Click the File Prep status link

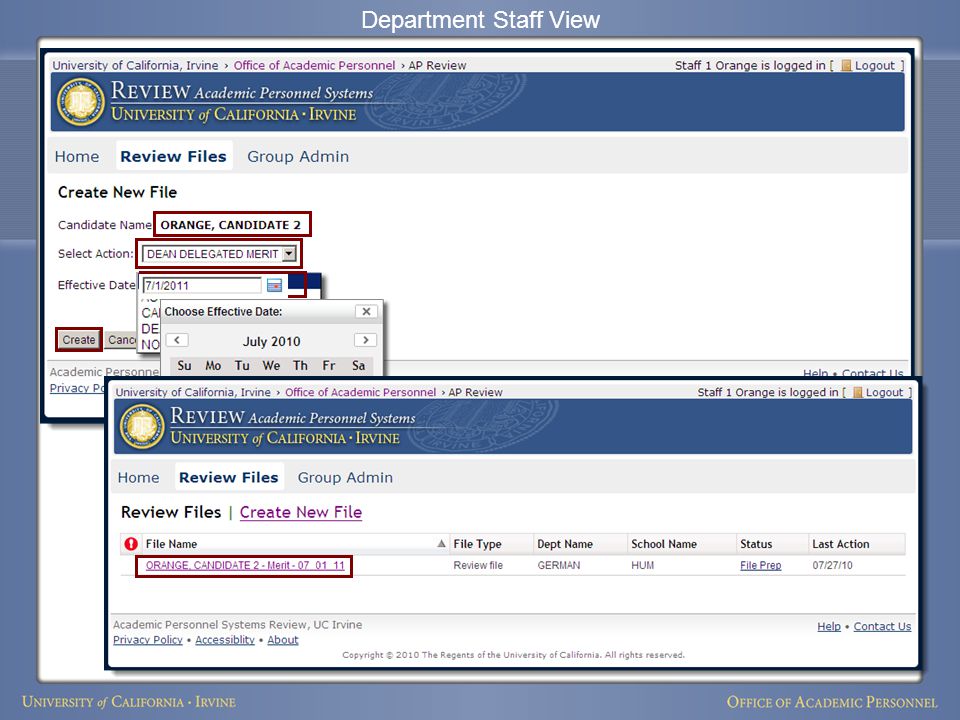pos(760,565)
